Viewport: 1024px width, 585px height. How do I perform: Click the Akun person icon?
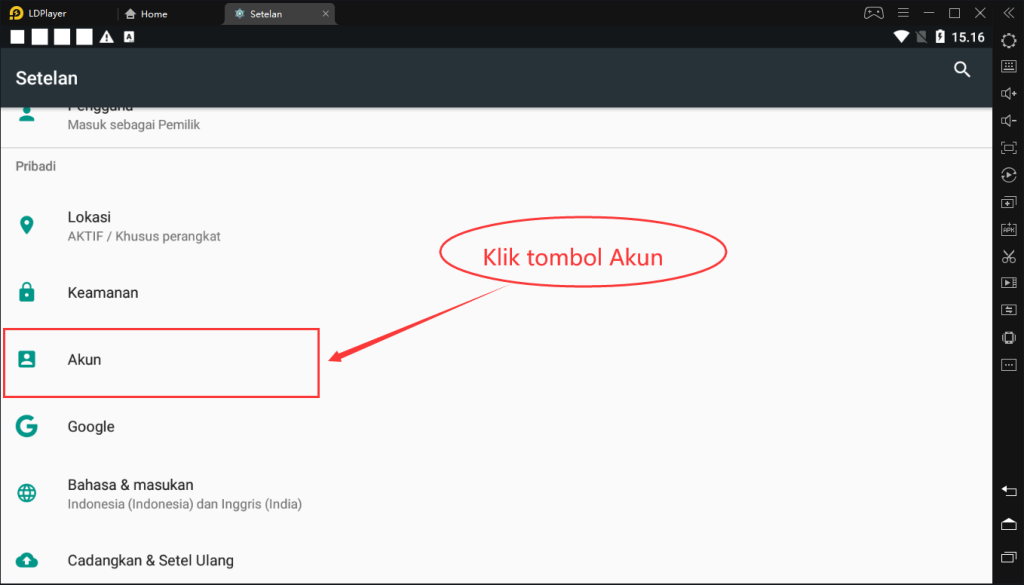(x=27, y=359)
